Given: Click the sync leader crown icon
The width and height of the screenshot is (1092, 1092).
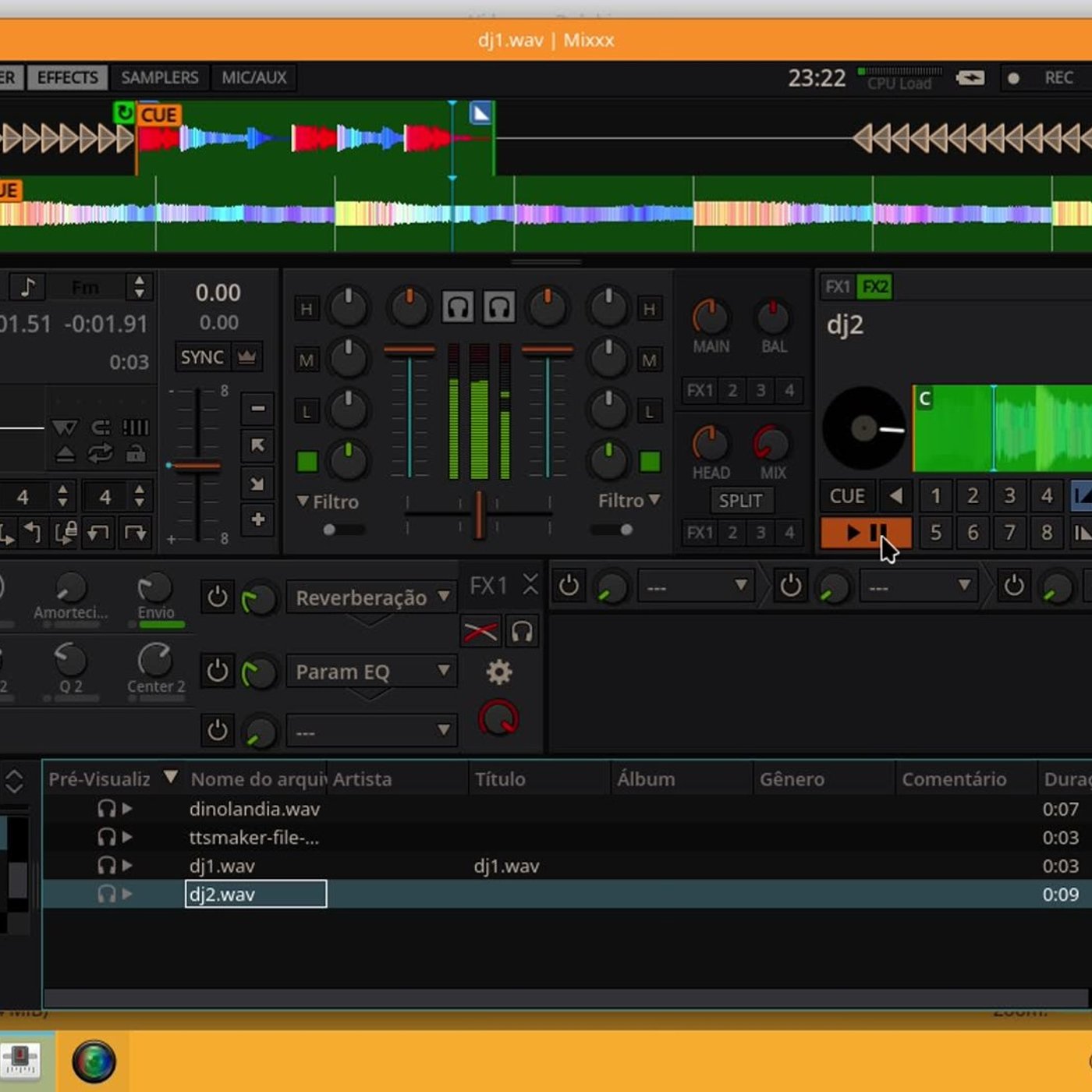Looking at the screenshot, I should [247, 357].
